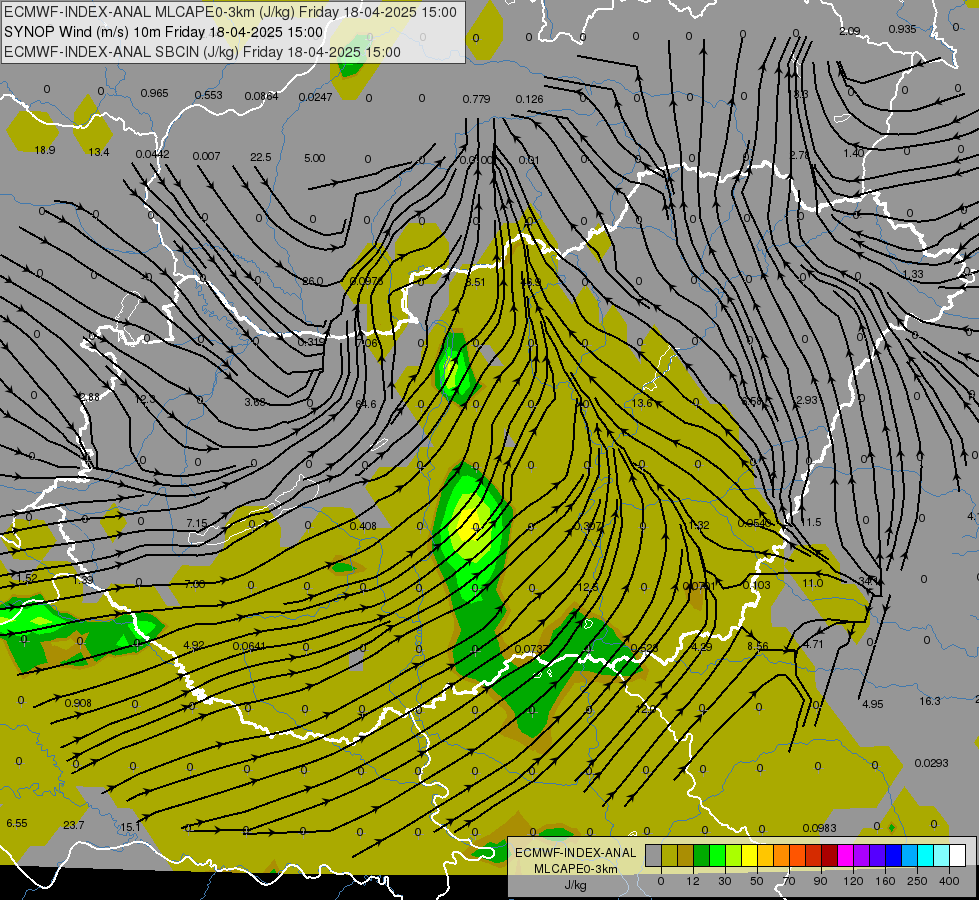Click the 'SYNOP Wind (m/s) 10m' header line
The width and height of the screenshot is (979, 900).
coord(163,32)
